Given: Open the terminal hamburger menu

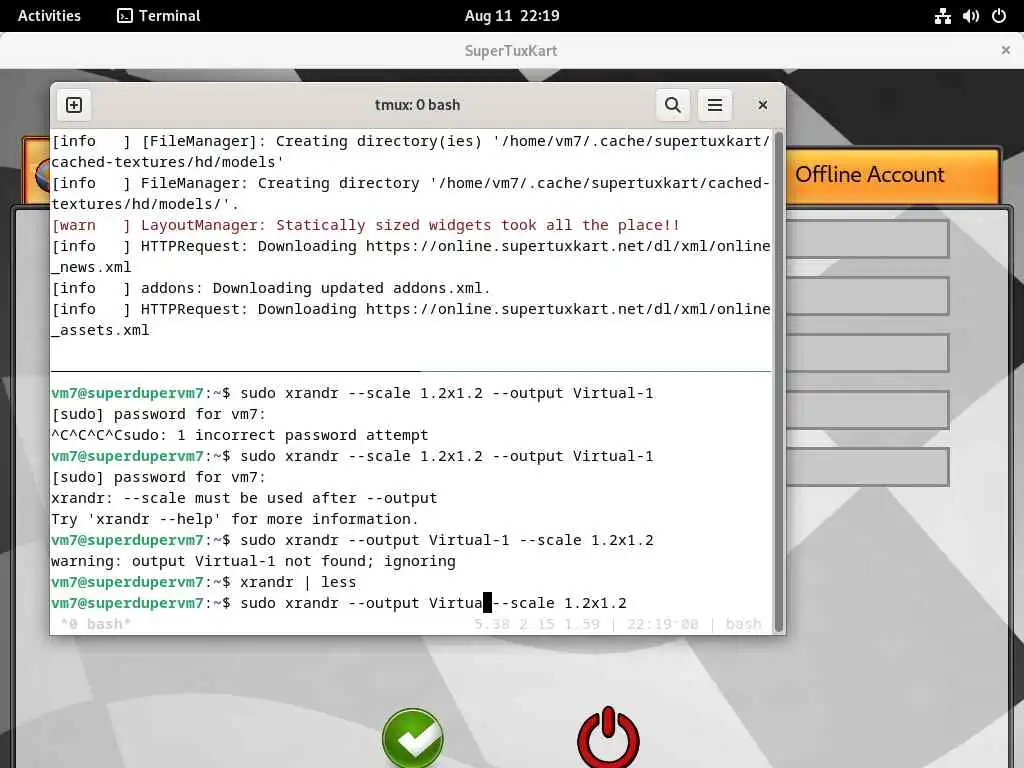Looking at the screenshot, I should click(714, 105).
